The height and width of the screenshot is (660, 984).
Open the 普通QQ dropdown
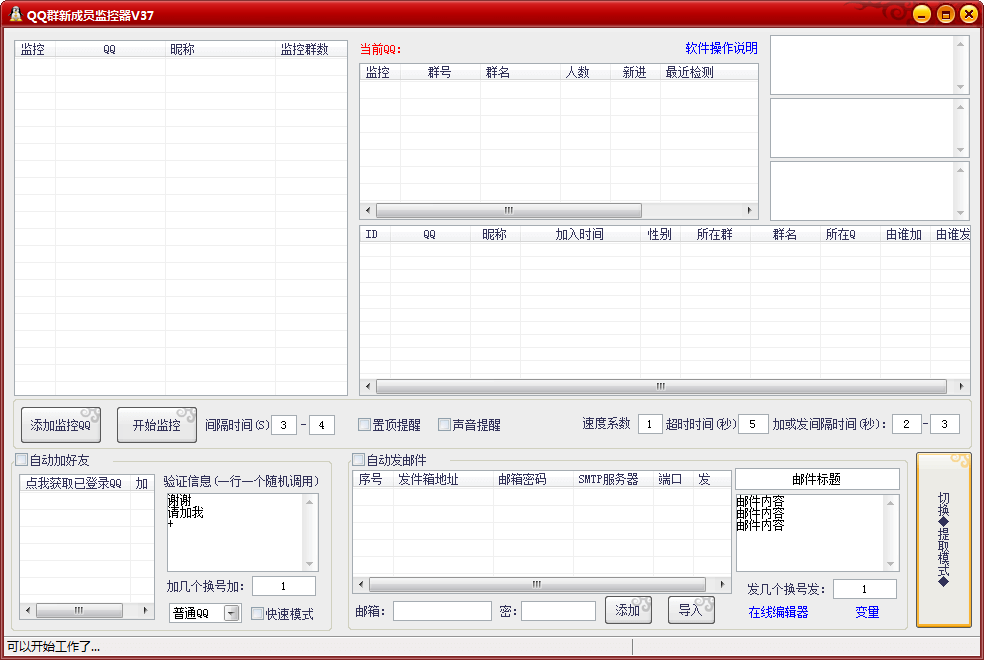point(232,613)
